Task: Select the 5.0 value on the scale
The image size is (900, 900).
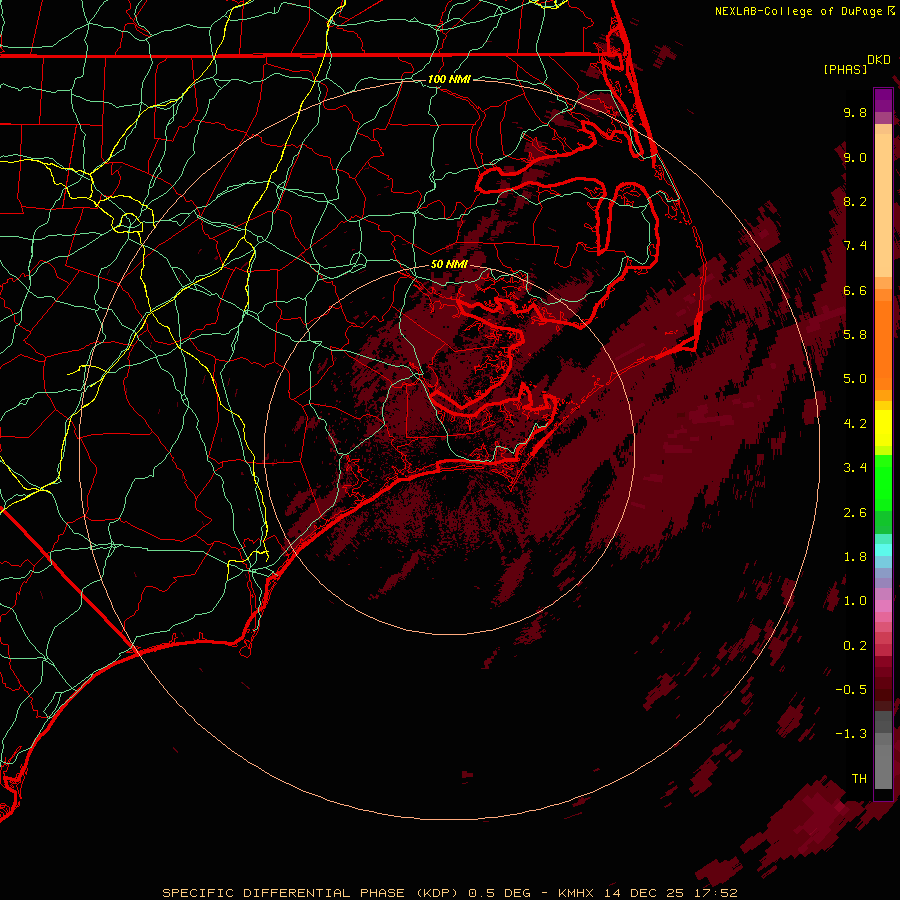Action: (x=855, y=379)
